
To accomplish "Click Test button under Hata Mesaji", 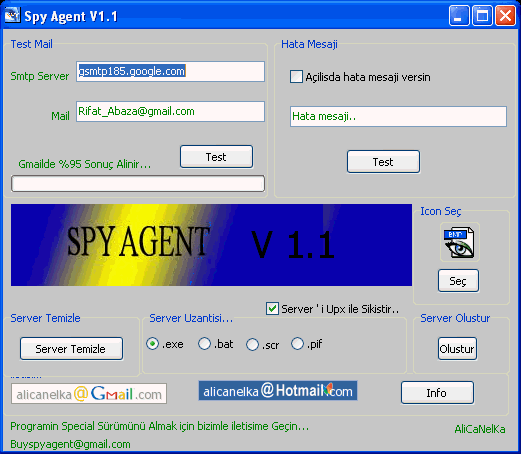I will [383, 162].
